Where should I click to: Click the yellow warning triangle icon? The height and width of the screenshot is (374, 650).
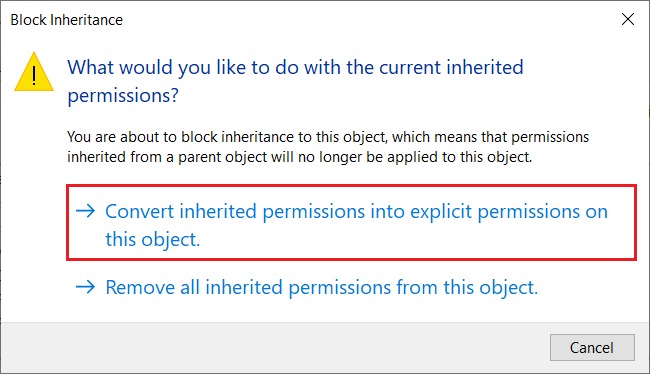[34, 72]
